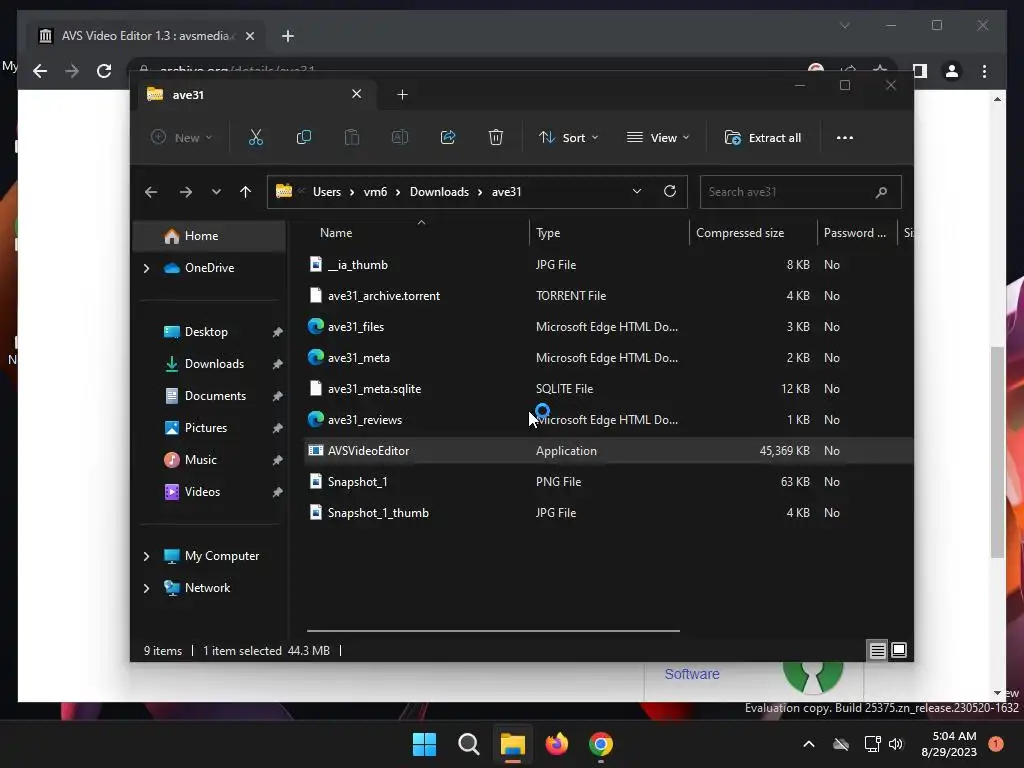Open Chrome's side panel button
Viewport: 1024px width, 768px height.
(x=920, y=71)
